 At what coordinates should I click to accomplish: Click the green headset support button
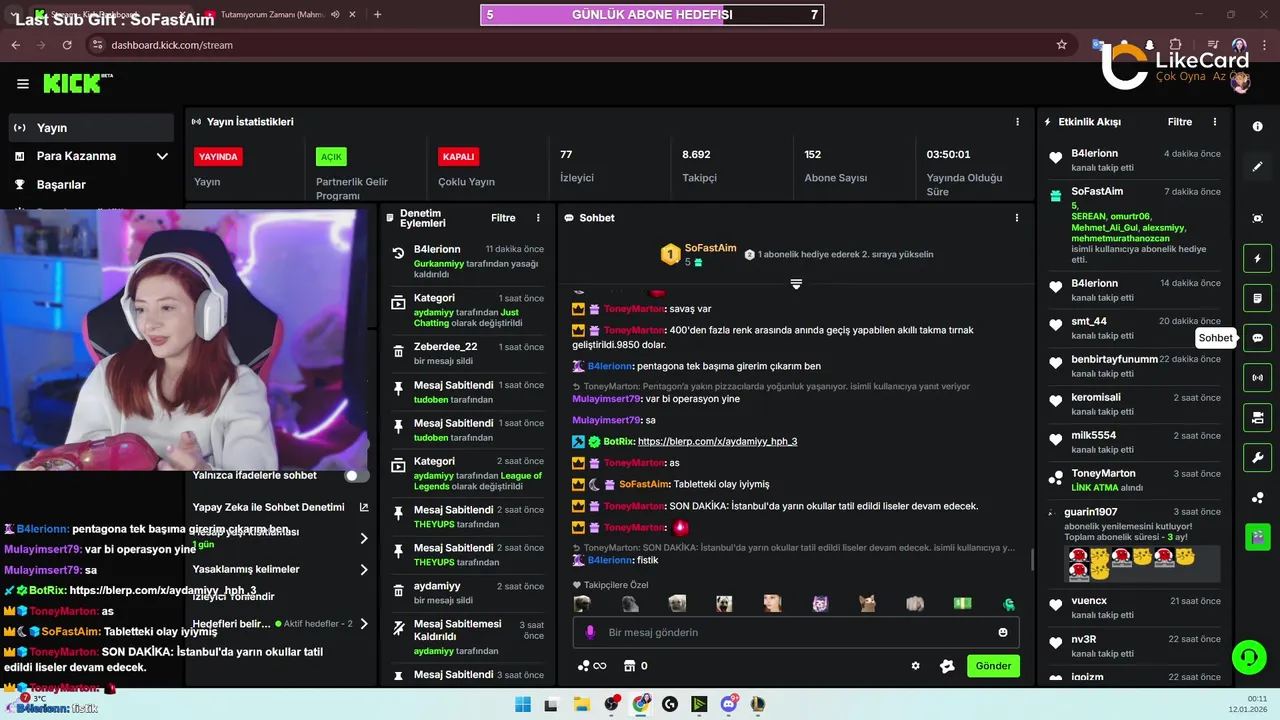tap(1248, 657)
